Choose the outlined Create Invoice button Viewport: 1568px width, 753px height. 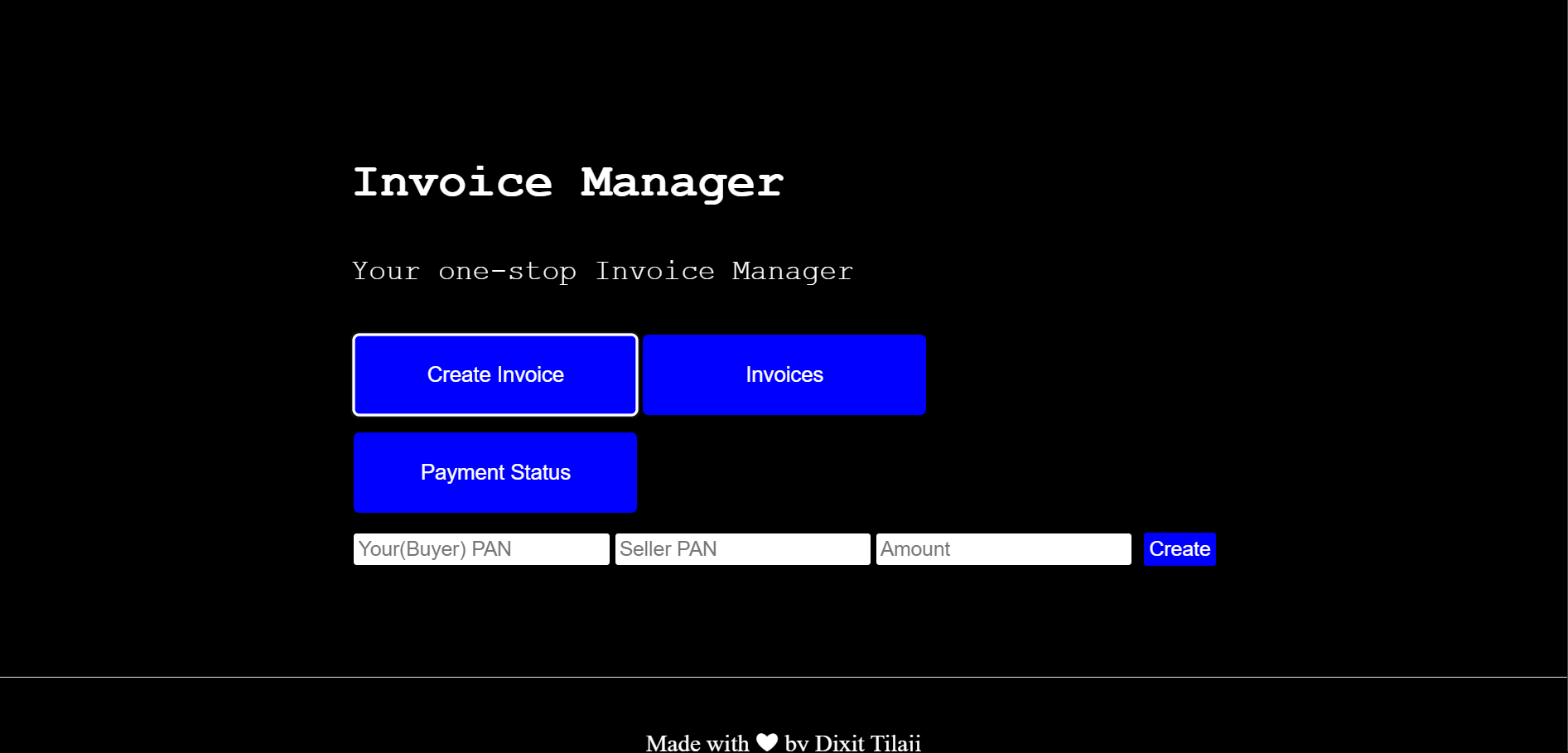495,375
